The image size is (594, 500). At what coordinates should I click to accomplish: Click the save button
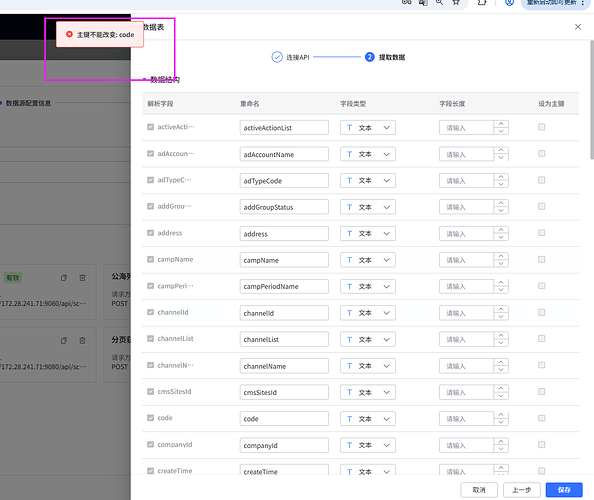click(564, 490)
